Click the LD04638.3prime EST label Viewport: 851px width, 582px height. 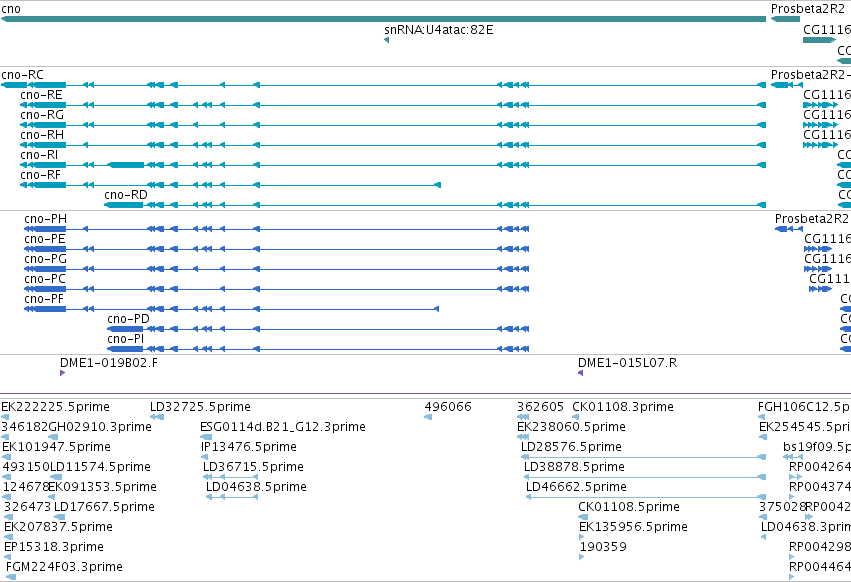(806, 527)
